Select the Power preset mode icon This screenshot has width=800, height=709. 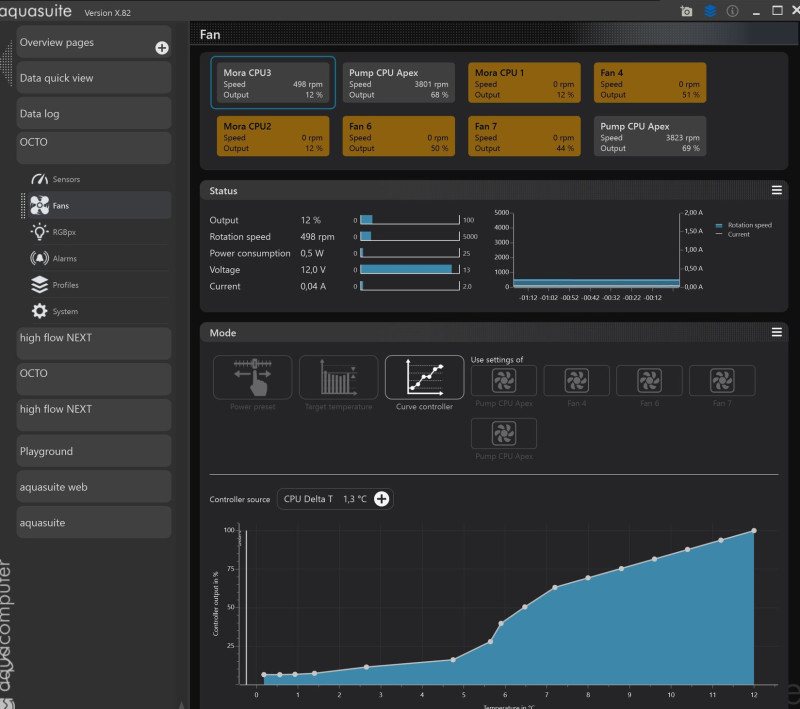click(x=253, y=377)
